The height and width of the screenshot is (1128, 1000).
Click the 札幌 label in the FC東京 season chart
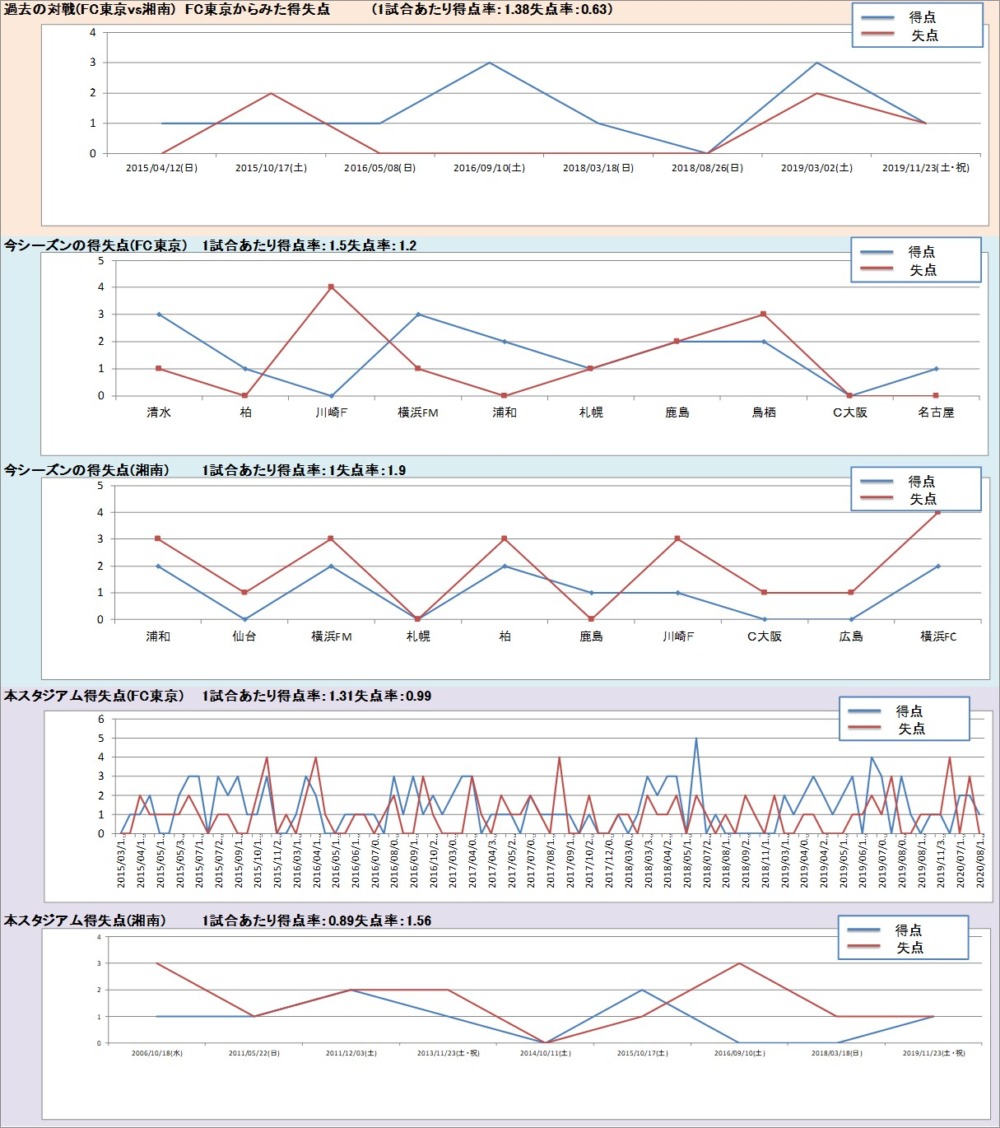click(x=591, y=412)
